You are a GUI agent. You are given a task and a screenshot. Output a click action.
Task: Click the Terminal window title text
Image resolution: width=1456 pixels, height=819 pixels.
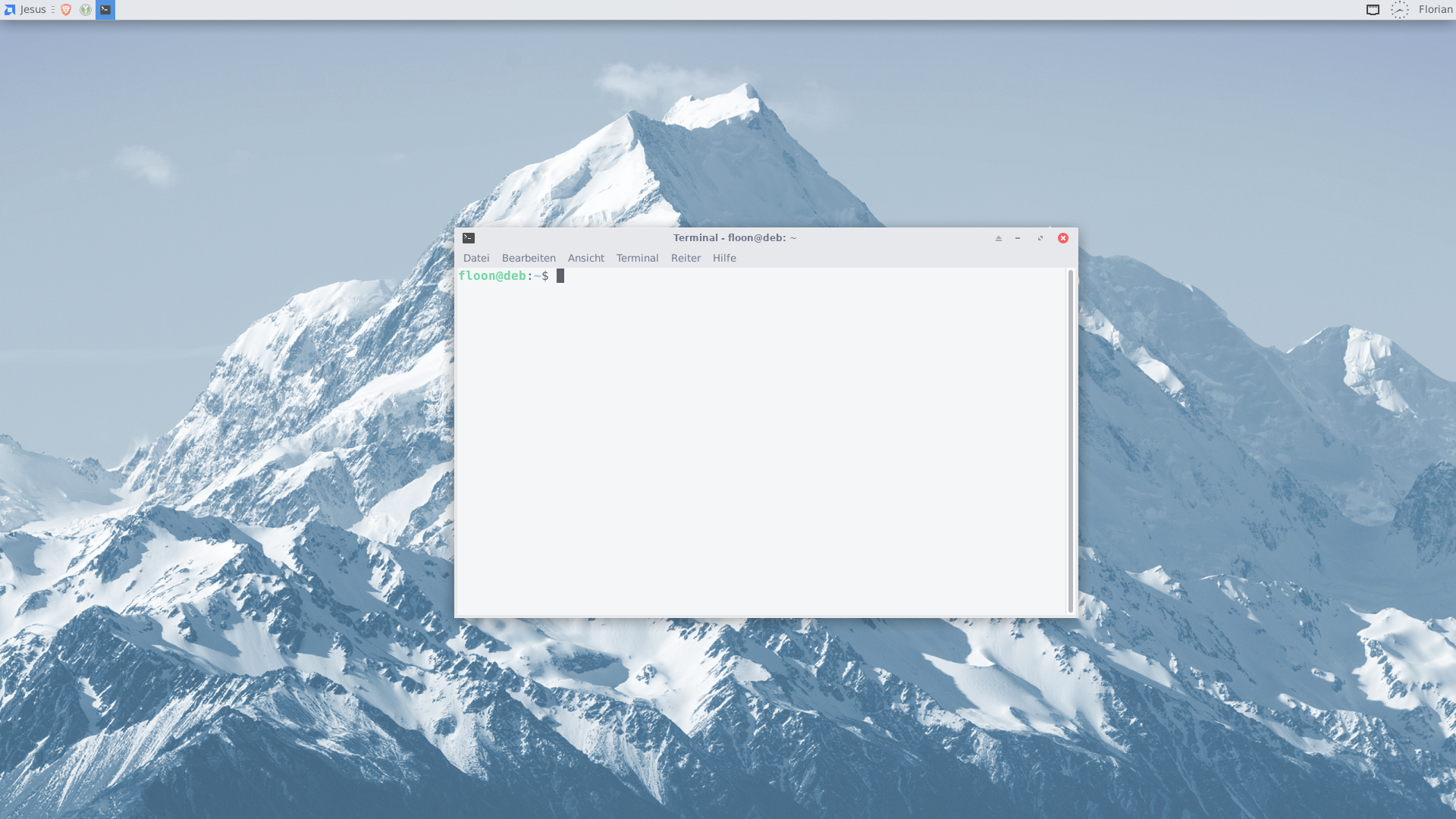coord(735,238)
